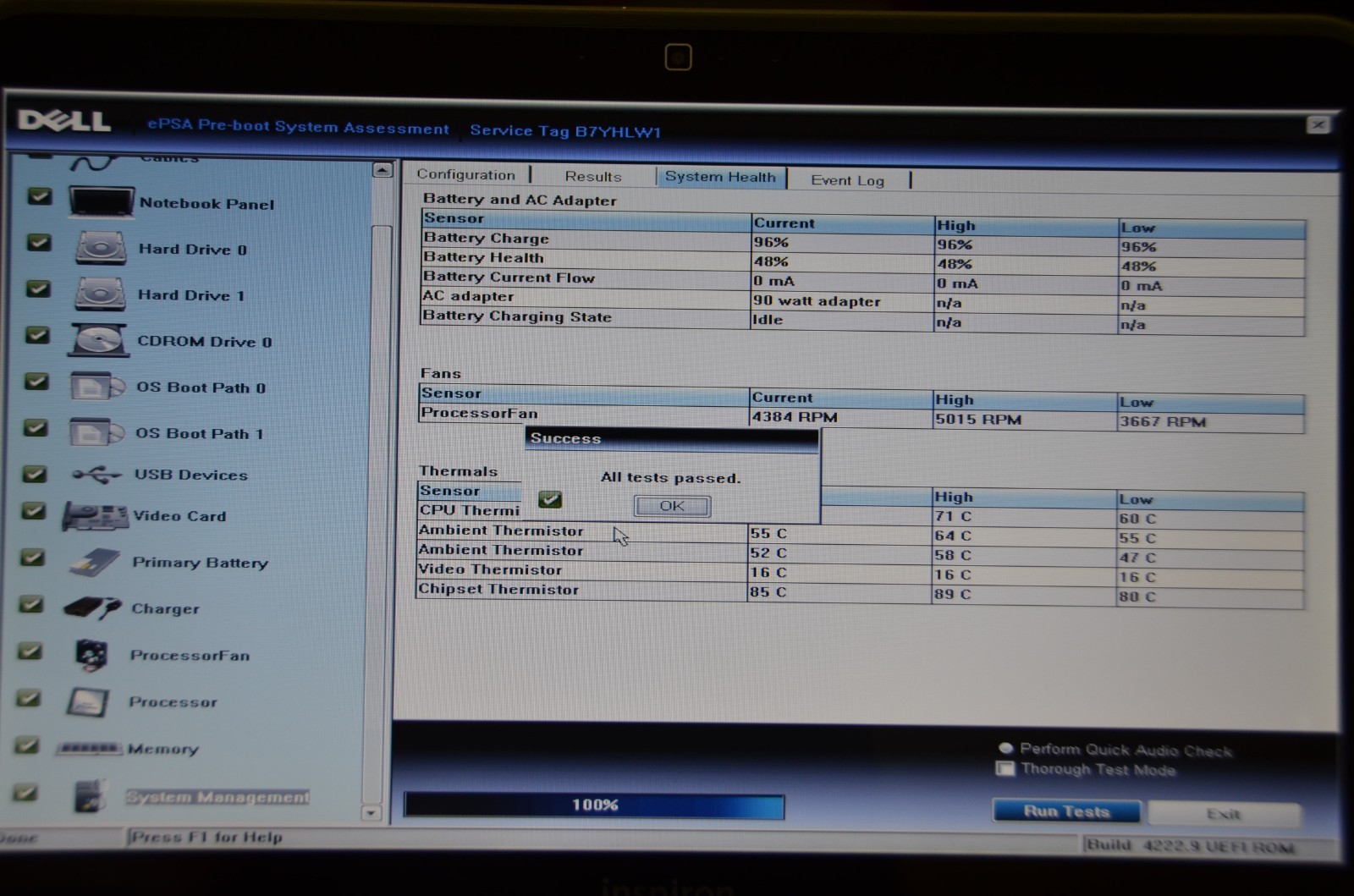Toggle the Hard Drive 1 test checkbox

point(38,289)
